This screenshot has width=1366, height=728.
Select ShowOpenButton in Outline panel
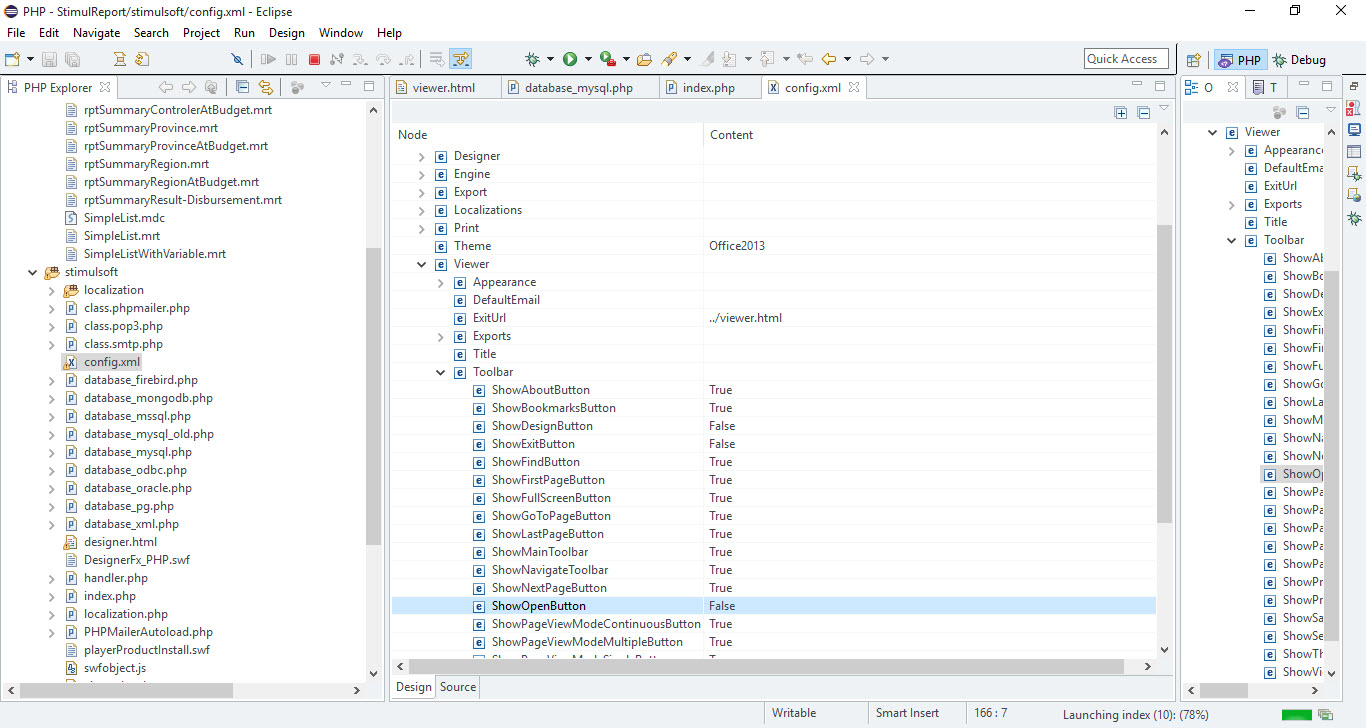[x=1294, y=474]
